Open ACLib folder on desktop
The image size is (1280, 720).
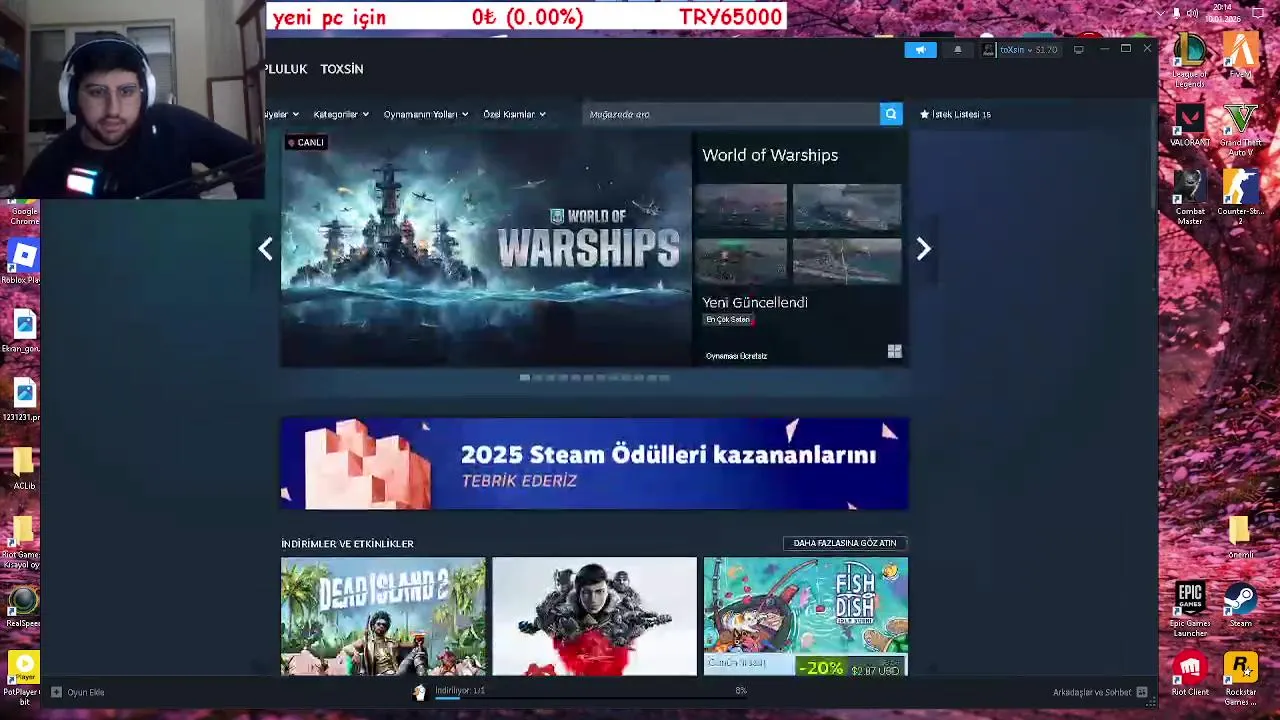24,469
